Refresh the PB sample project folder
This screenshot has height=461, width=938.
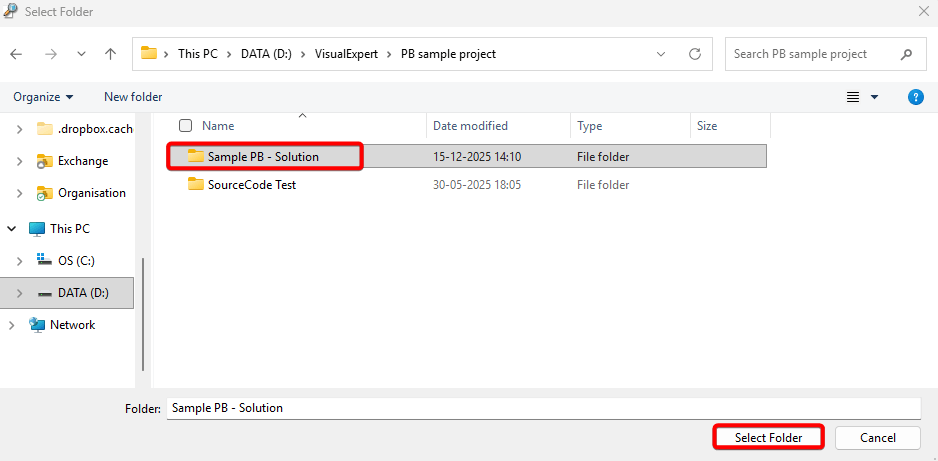point(695,54)
